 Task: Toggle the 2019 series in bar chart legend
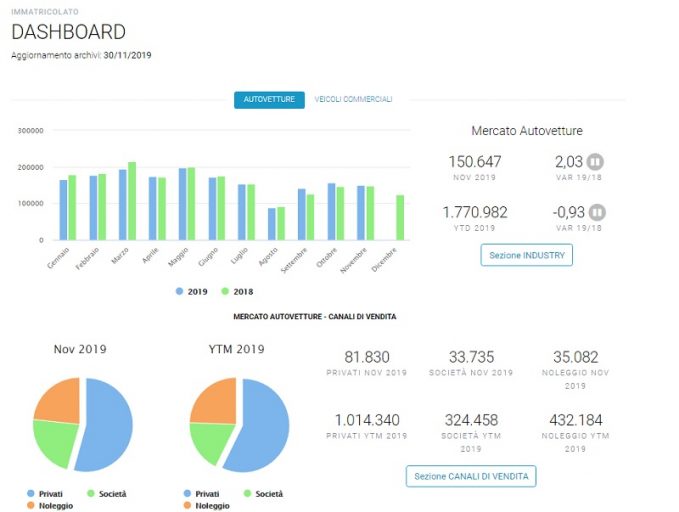tap(192, 292)
